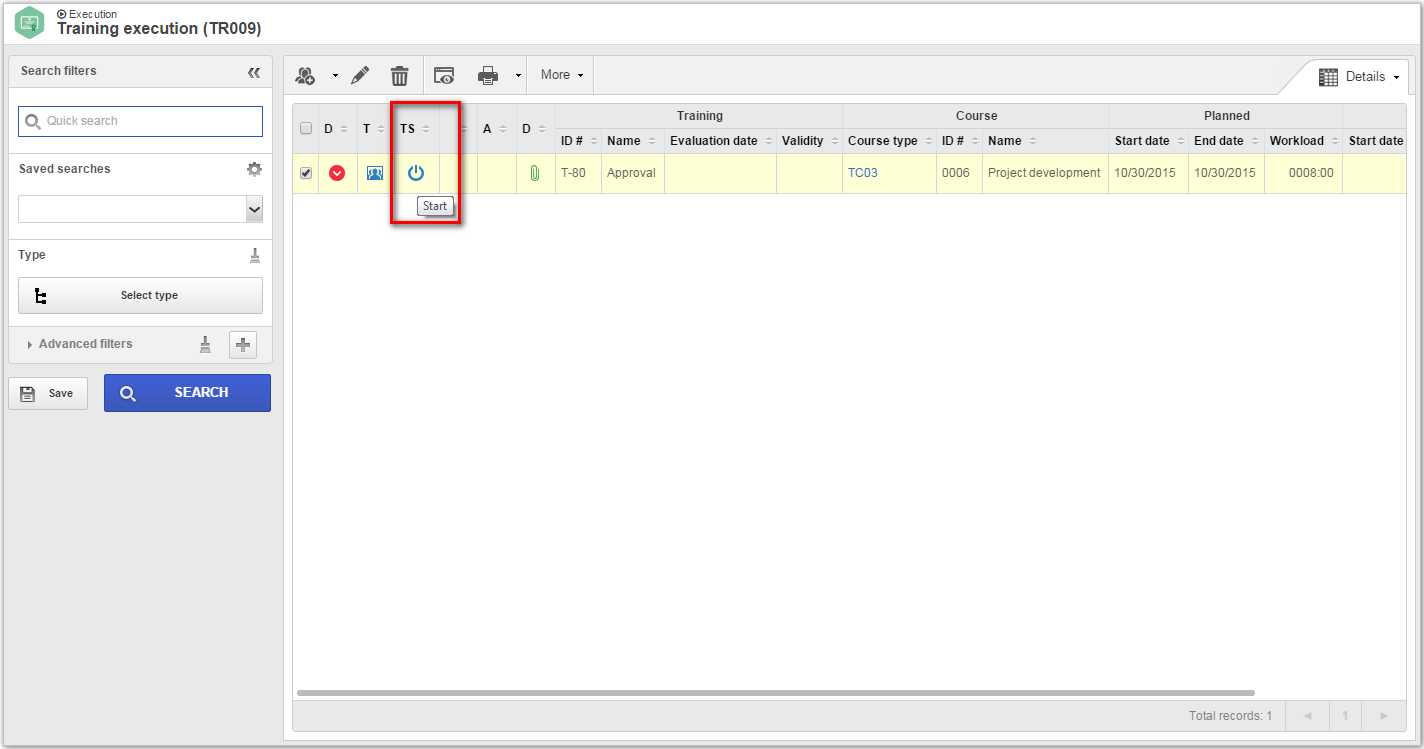Go to the previous page with the left arrow
Viewport: 1424px width, 749px height.
[x=1308, y=716]
